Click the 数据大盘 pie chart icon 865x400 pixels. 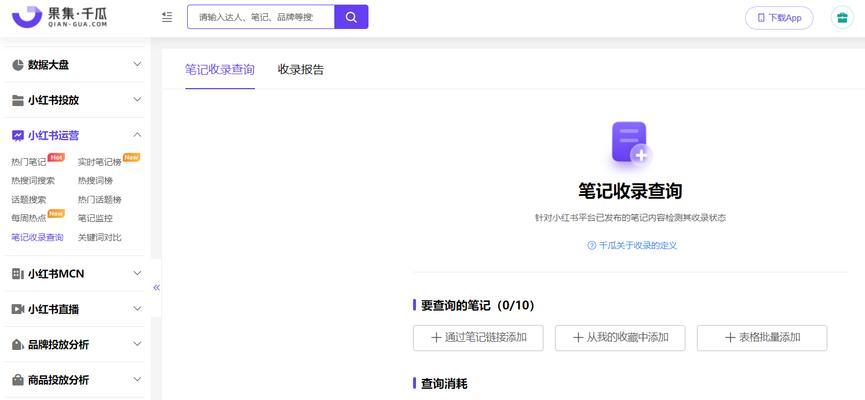18,65
